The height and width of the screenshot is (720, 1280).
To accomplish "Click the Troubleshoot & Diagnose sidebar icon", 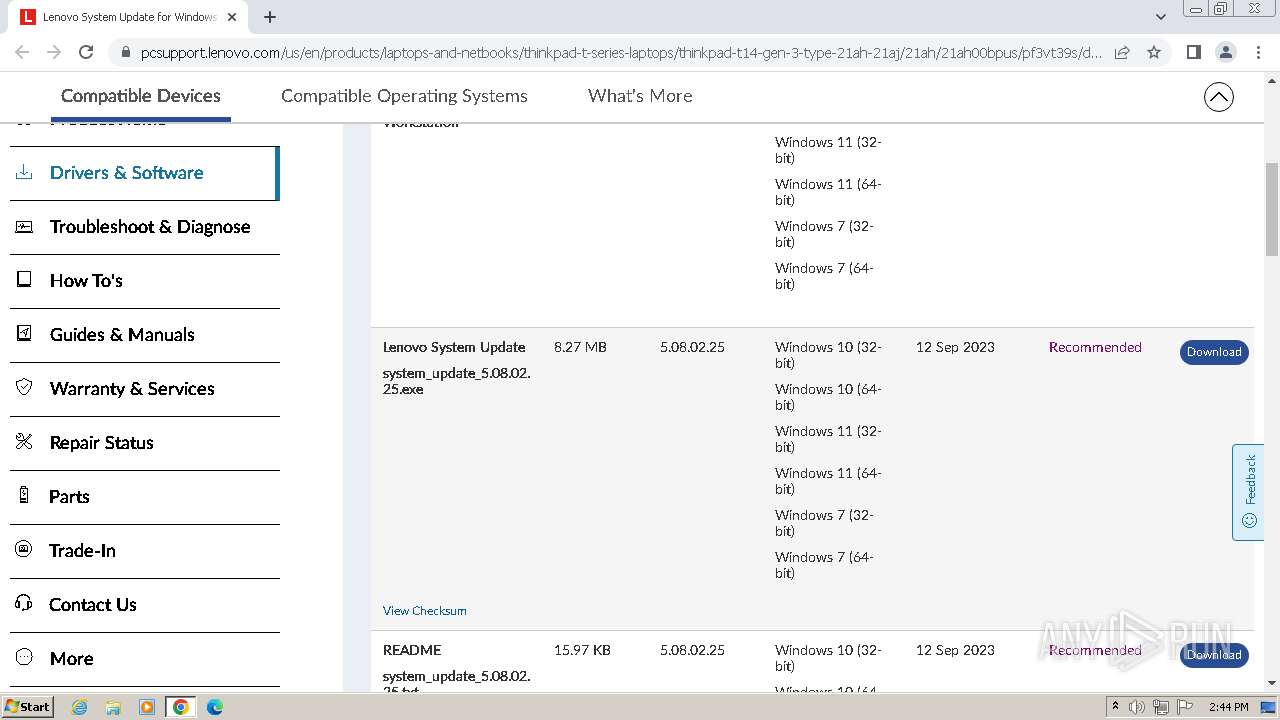I will pyautogui.click(x=24, y=226).
